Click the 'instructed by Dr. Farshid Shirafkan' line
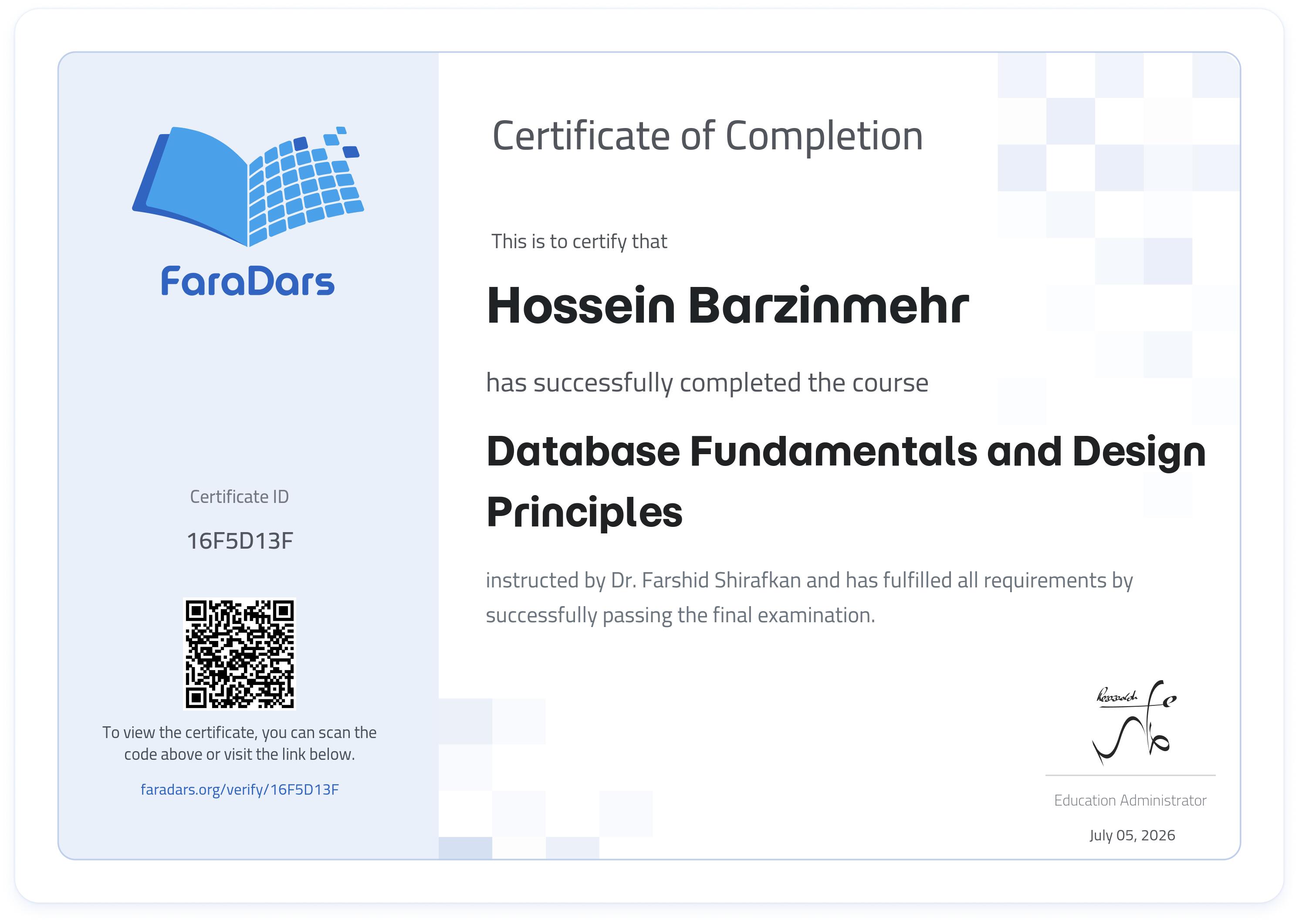Image resolution: width=1299 pixels, height=924 pixels. [809, 581]
